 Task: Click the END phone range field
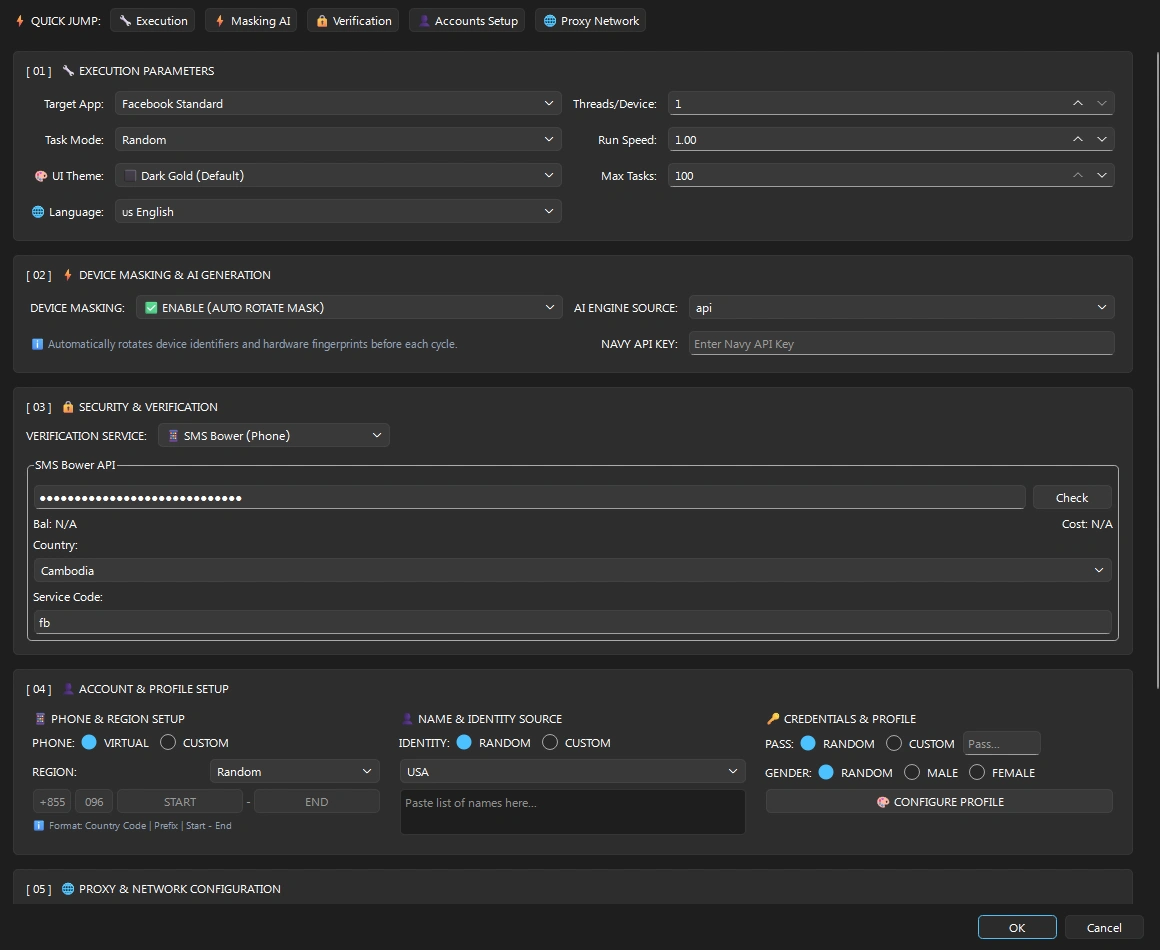click(317, 801)
